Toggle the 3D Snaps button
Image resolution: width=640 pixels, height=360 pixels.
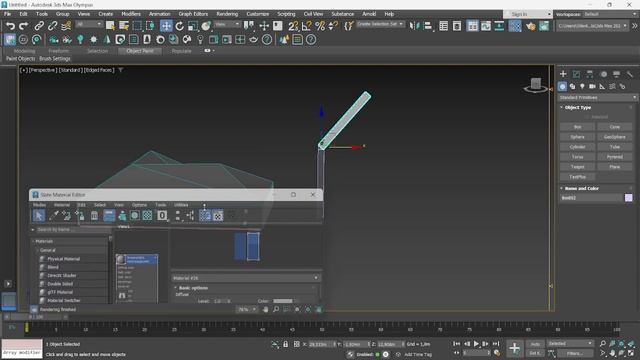[x=293, y=26]
